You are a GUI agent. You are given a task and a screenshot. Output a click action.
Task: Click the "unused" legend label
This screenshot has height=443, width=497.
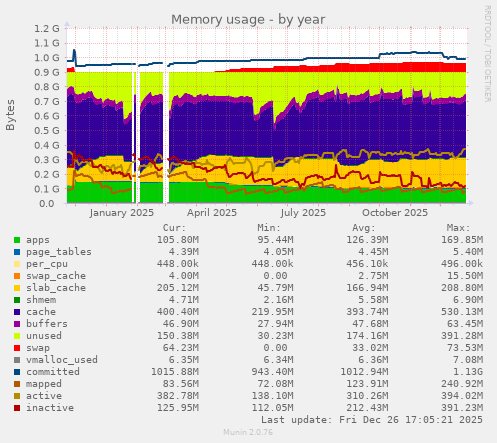pos(44,336)
